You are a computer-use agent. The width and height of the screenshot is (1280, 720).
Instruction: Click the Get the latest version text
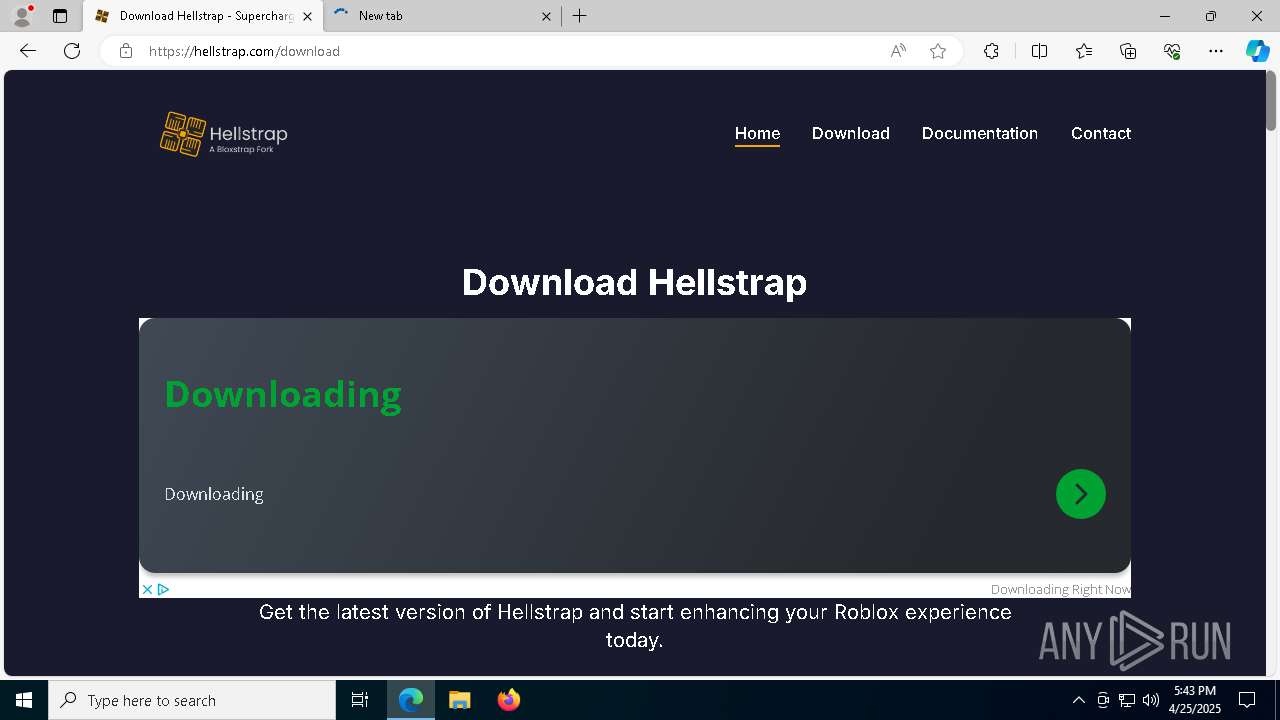pyautogui.click(x=635, y=625)
